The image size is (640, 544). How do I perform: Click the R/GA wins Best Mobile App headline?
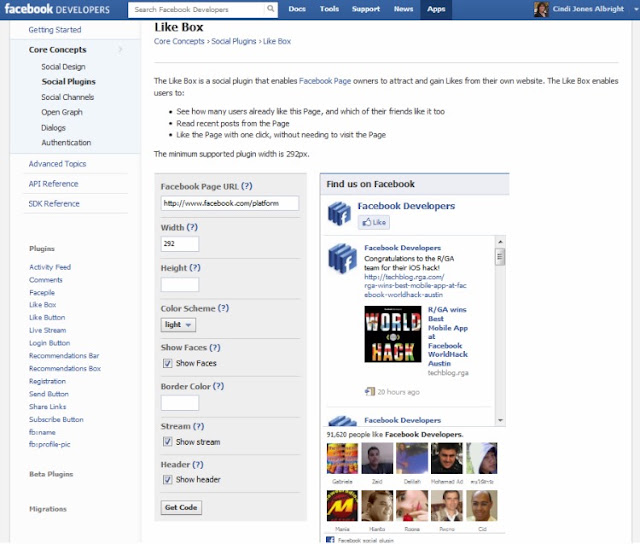(x=448, y=336)
